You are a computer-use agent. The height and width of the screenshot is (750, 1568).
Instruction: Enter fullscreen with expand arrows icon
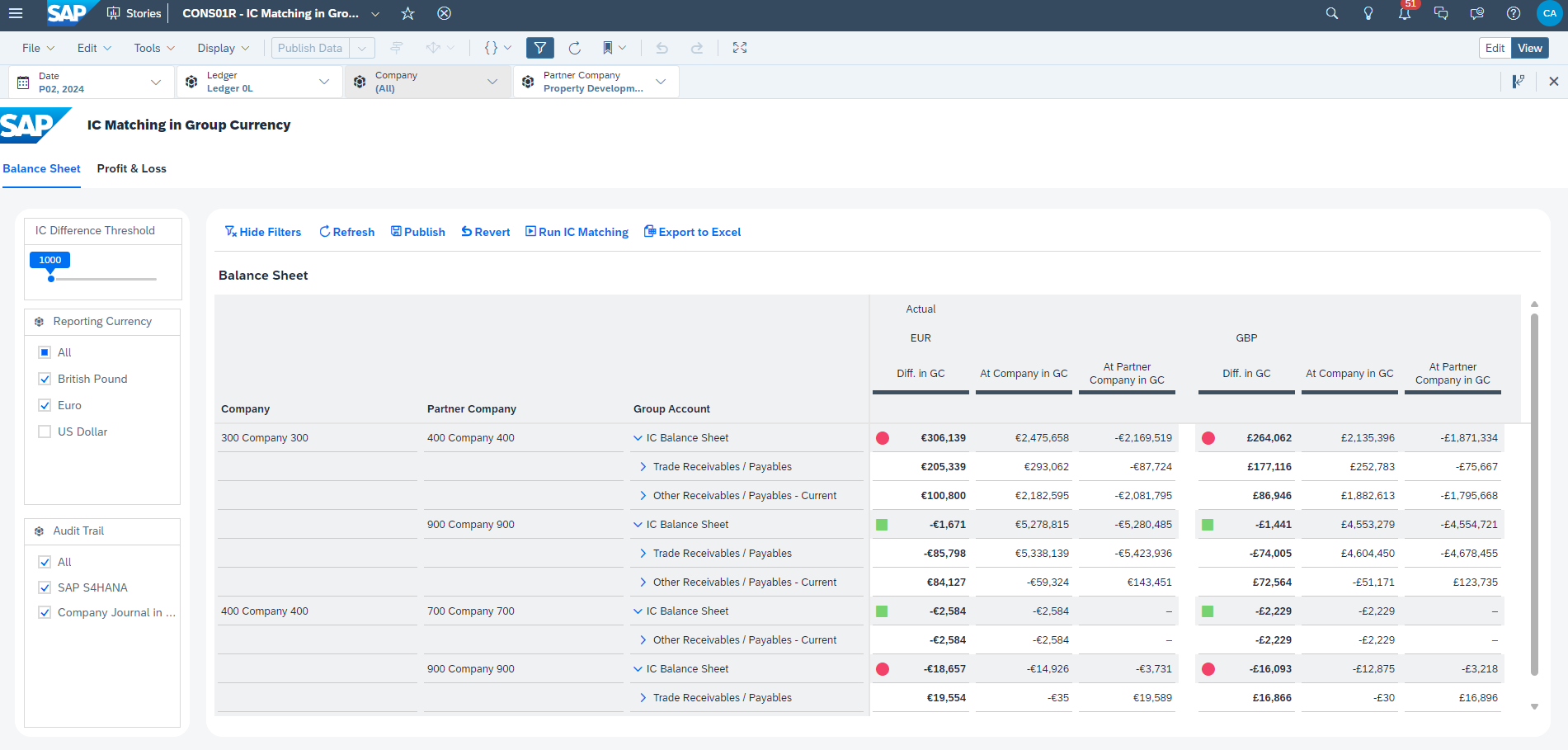click(740, 48)
